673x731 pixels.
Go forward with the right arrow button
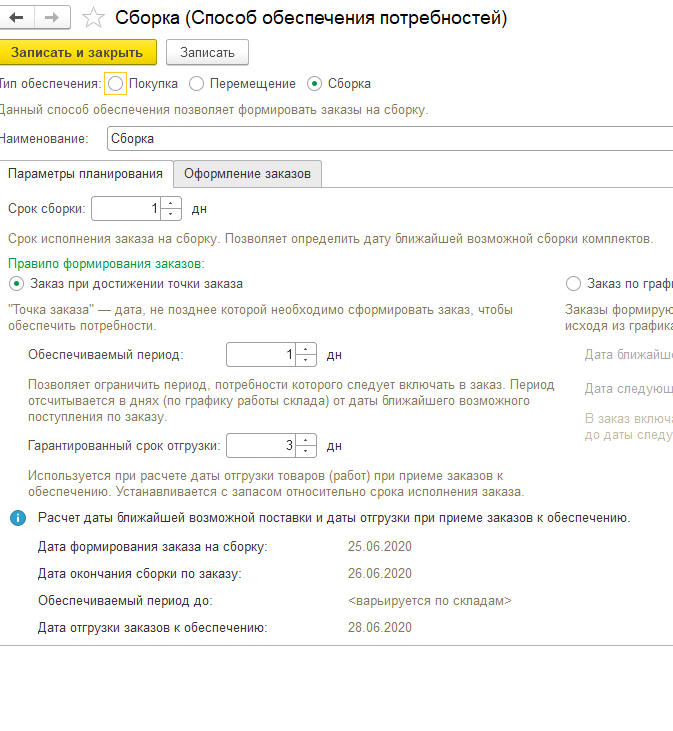click(x=52, y=18)
